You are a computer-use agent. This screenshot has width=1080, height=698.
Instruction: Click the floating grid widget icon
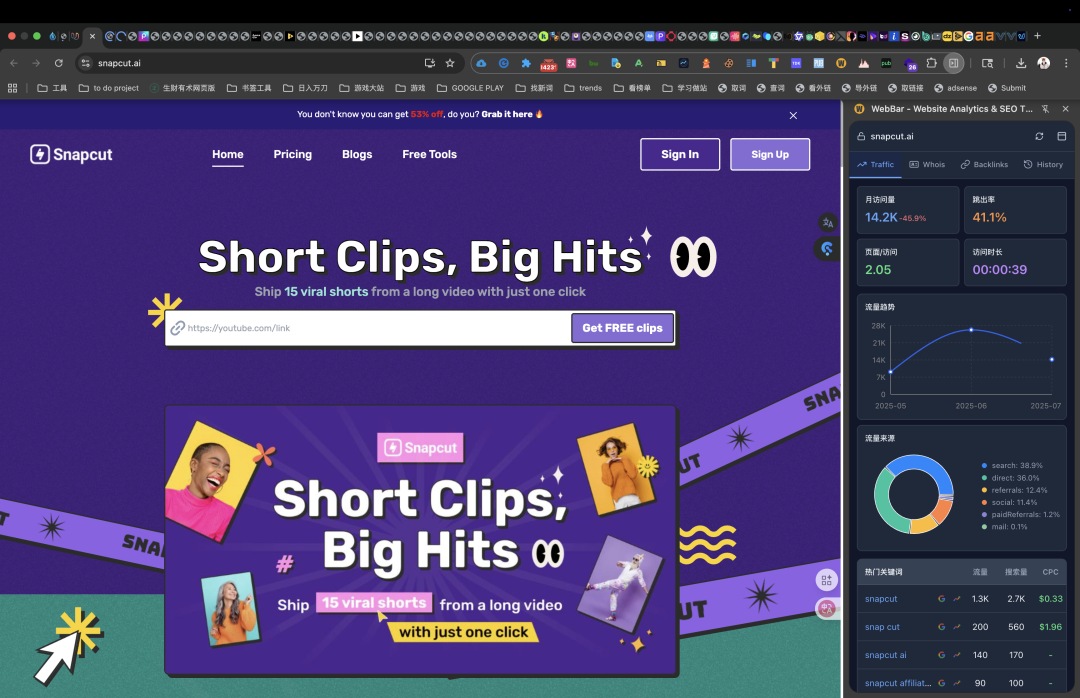point(827,580)
